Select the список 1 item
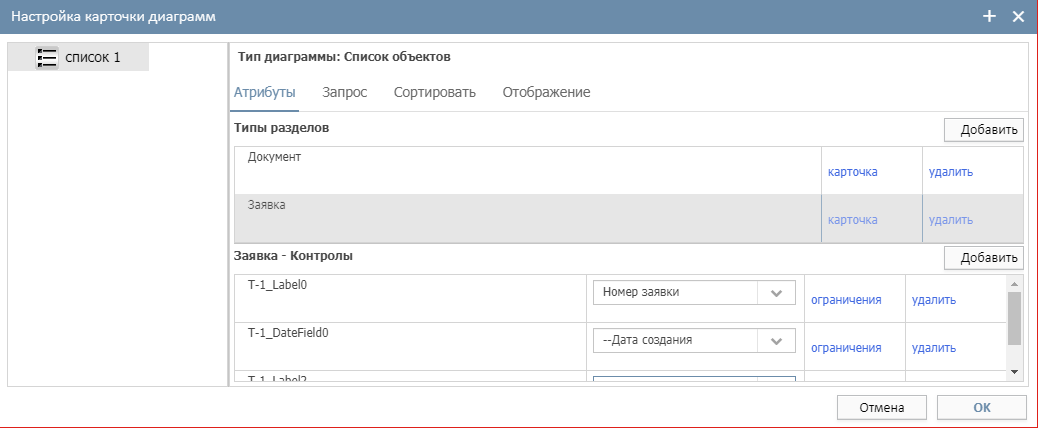 [x=92, y=58]
